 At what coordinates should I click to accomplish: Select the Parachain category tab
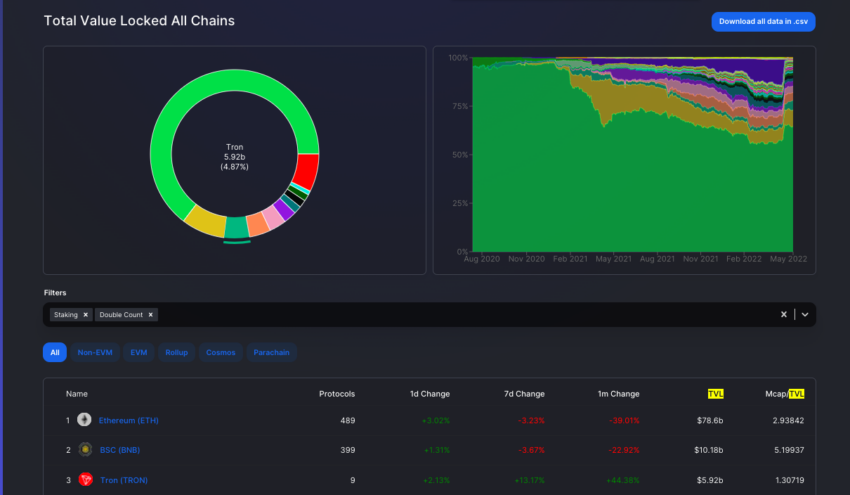click(271, 353)
